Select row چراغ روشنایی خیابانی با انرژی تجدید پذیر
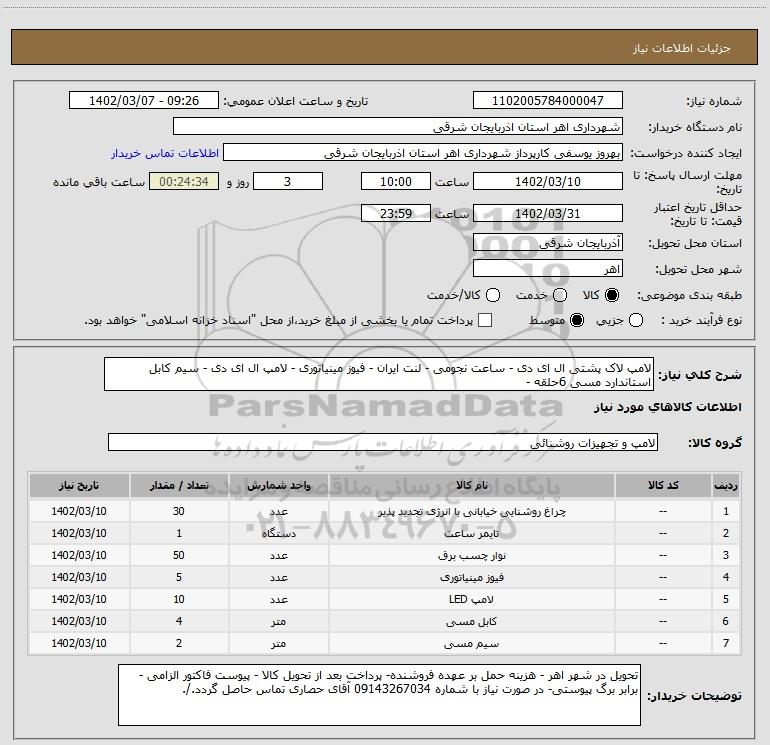 (x=385, y=511)
